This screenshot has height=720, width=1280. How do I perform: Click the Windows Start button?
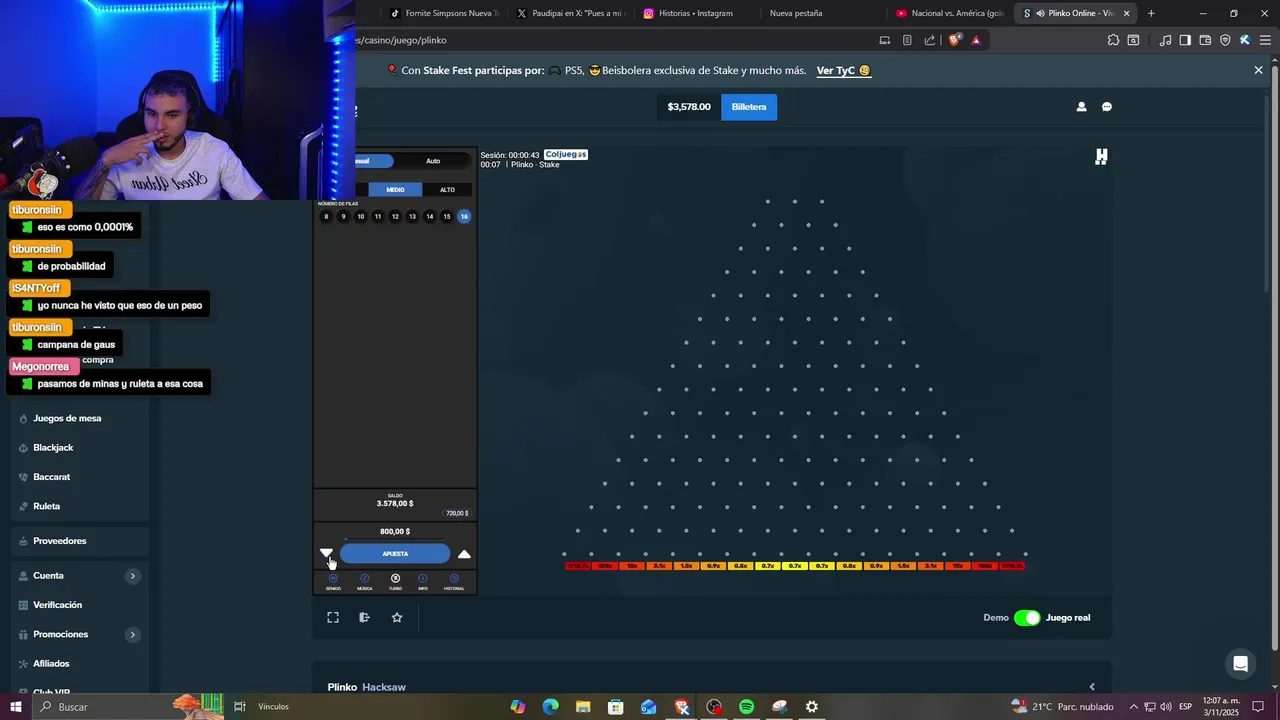[15, 707]
